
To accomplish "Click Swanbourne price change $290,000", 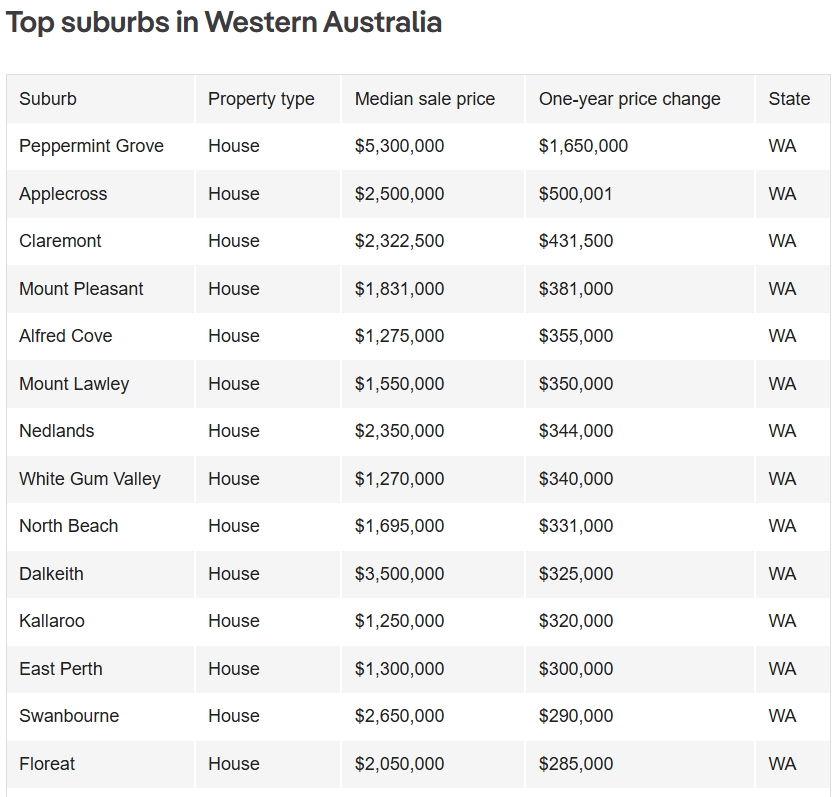I will coord(576,715).
